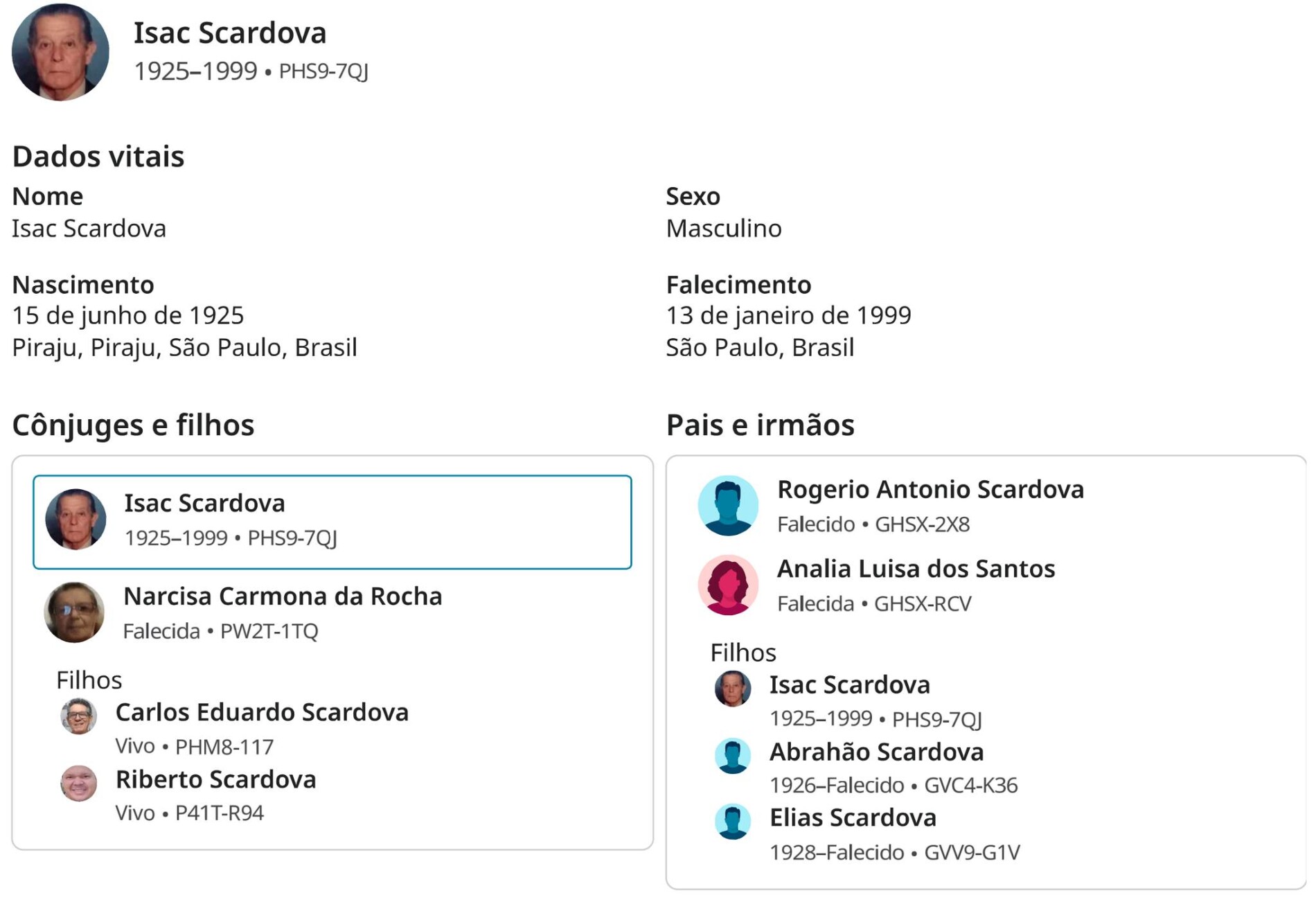Open Narcisa Carmona da Rocha's portrait
This screenshot has width=1316, height=909.
point(74,612)
